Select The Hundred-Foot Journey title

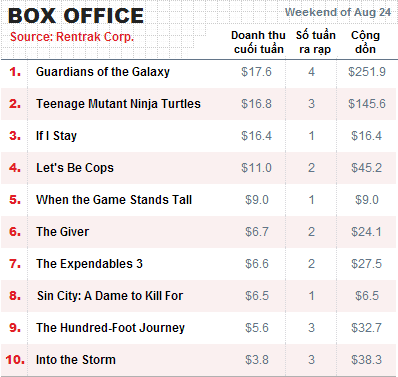(110, 328)
